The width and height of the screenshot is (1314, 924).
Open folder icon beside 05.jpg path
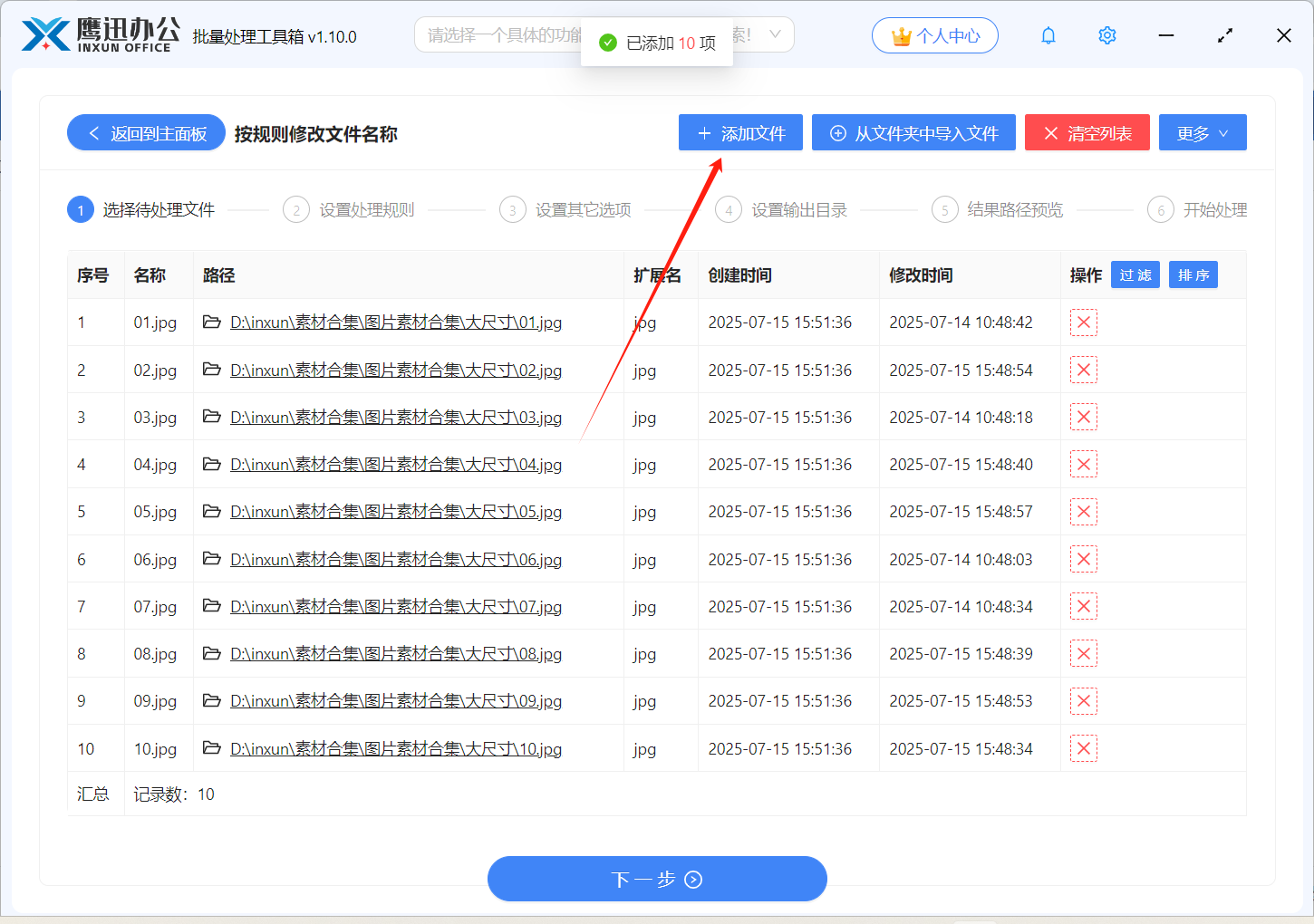(212, 511)
